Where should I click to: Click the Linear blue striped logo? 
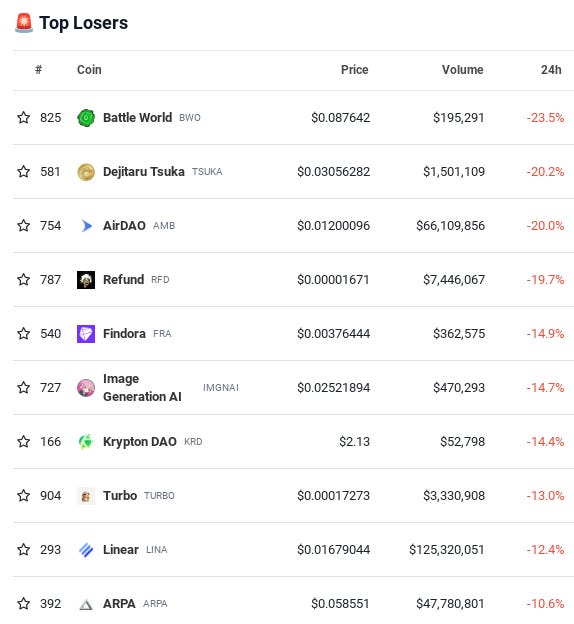86,550
